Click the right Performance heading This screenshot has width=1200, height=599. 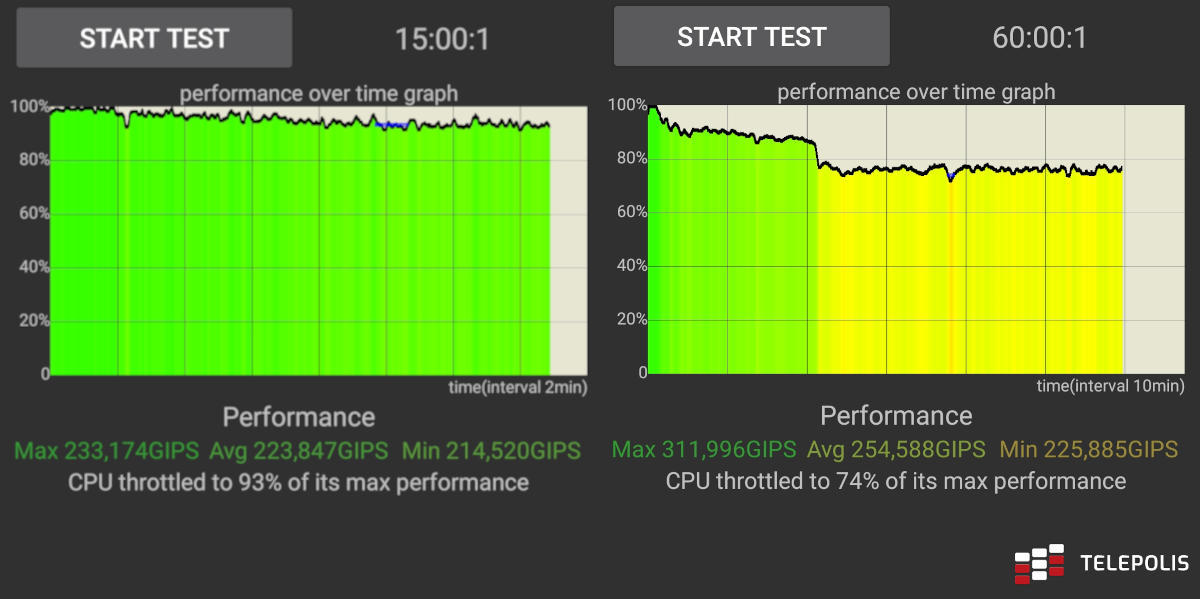[896, 416]
